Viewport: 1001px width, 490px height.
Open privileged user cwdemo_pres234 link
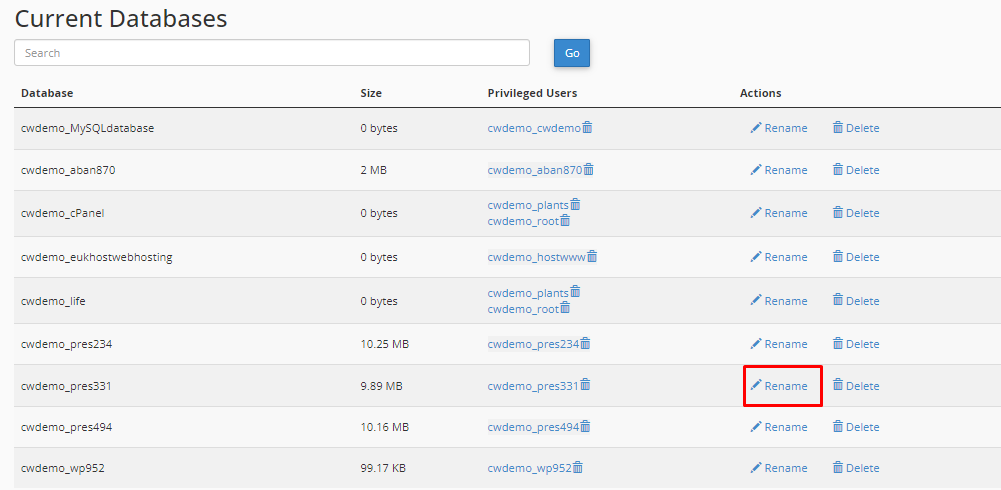533,345
